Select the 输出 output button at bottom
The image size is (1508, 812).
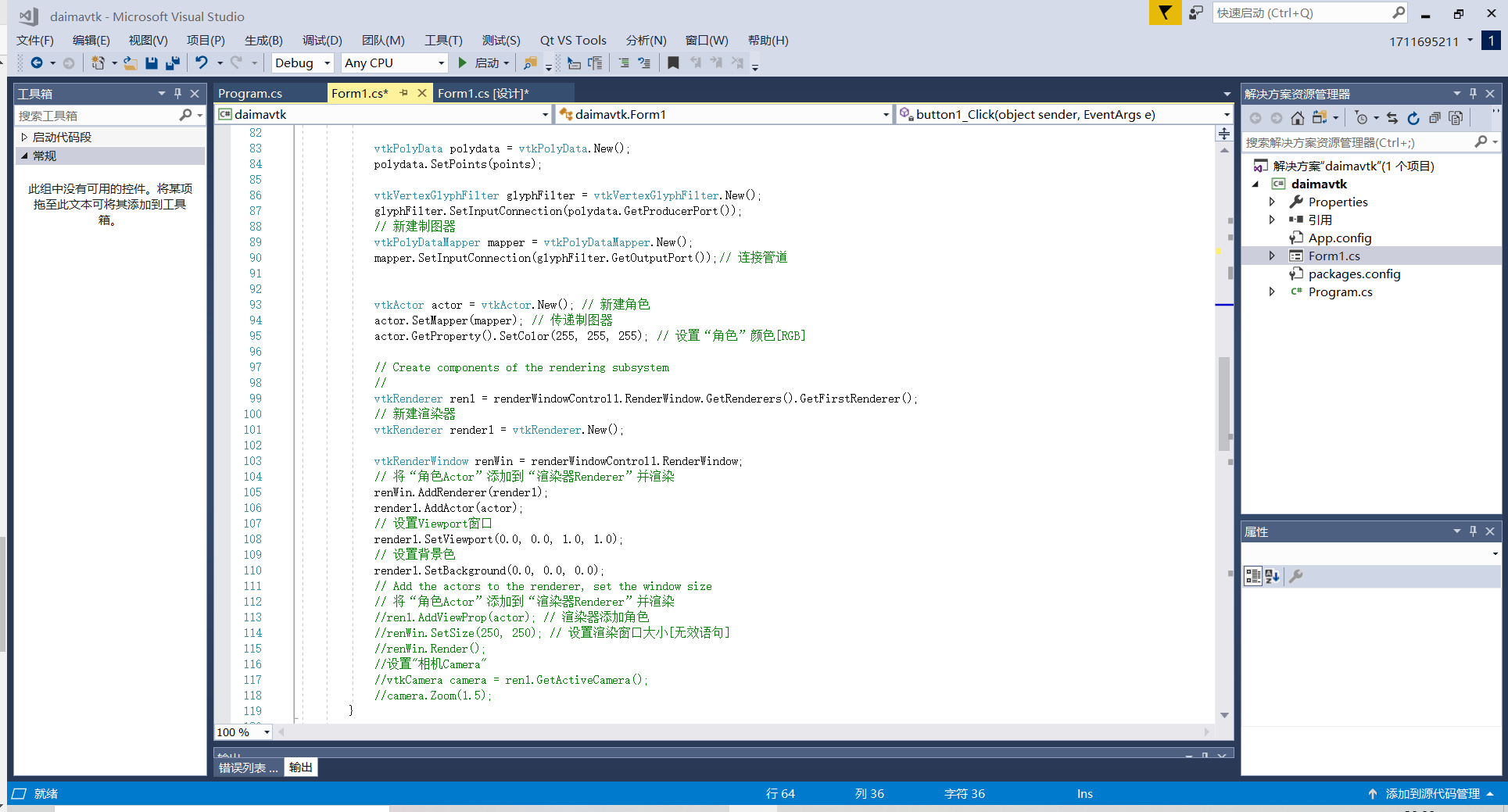click(300, 767)
